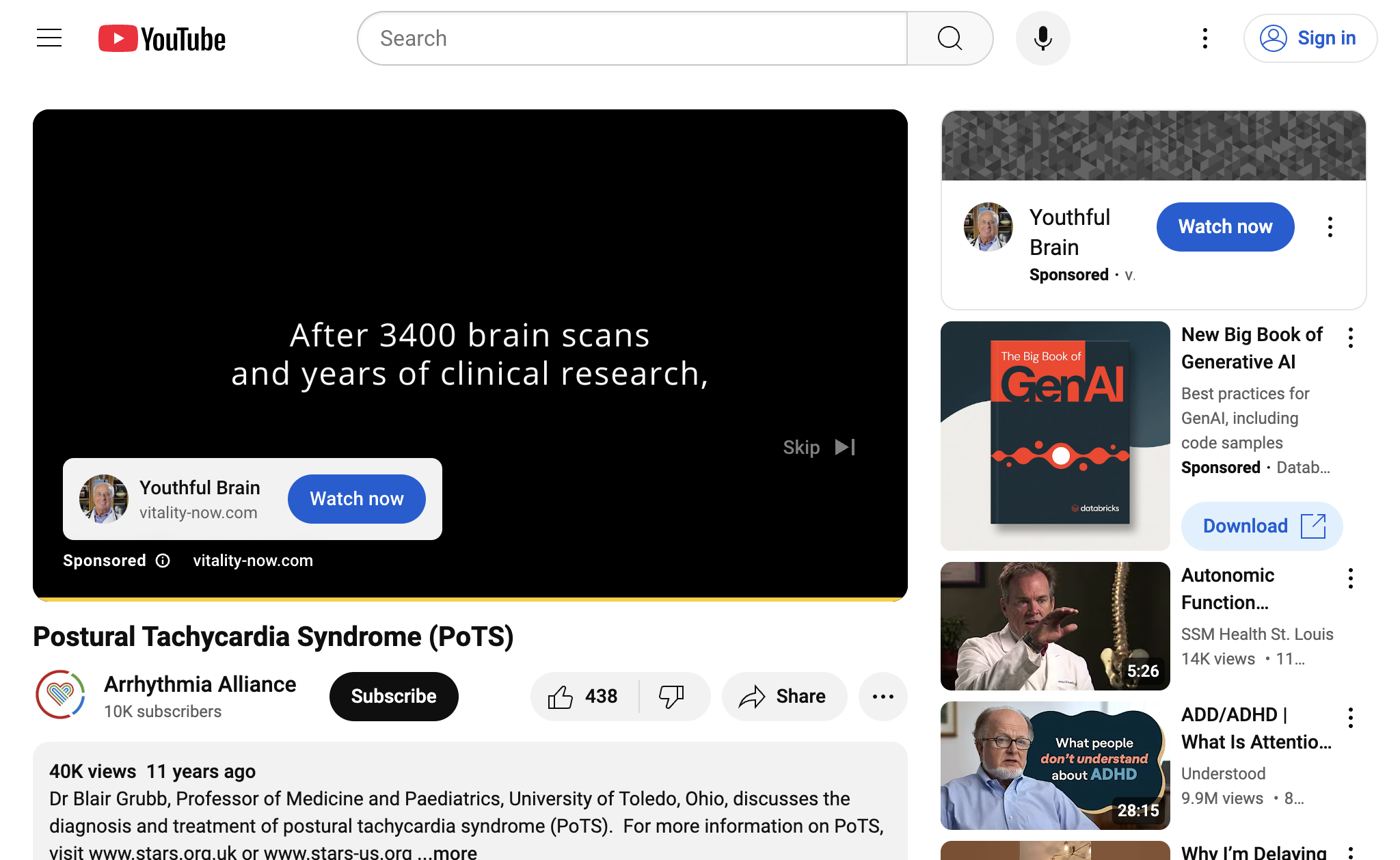1400x860 pixels.
Task: Open options menu for Generative AI ad
Action: [x=1351, y=338]
